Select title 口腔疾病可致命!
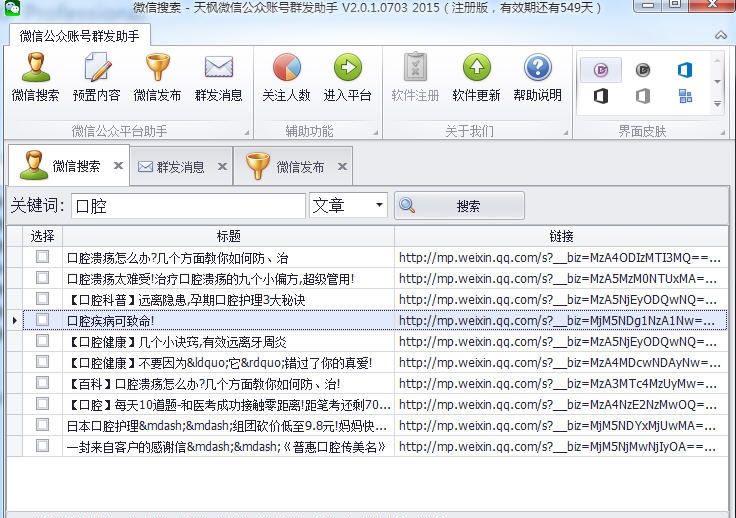 pos(111,321)
